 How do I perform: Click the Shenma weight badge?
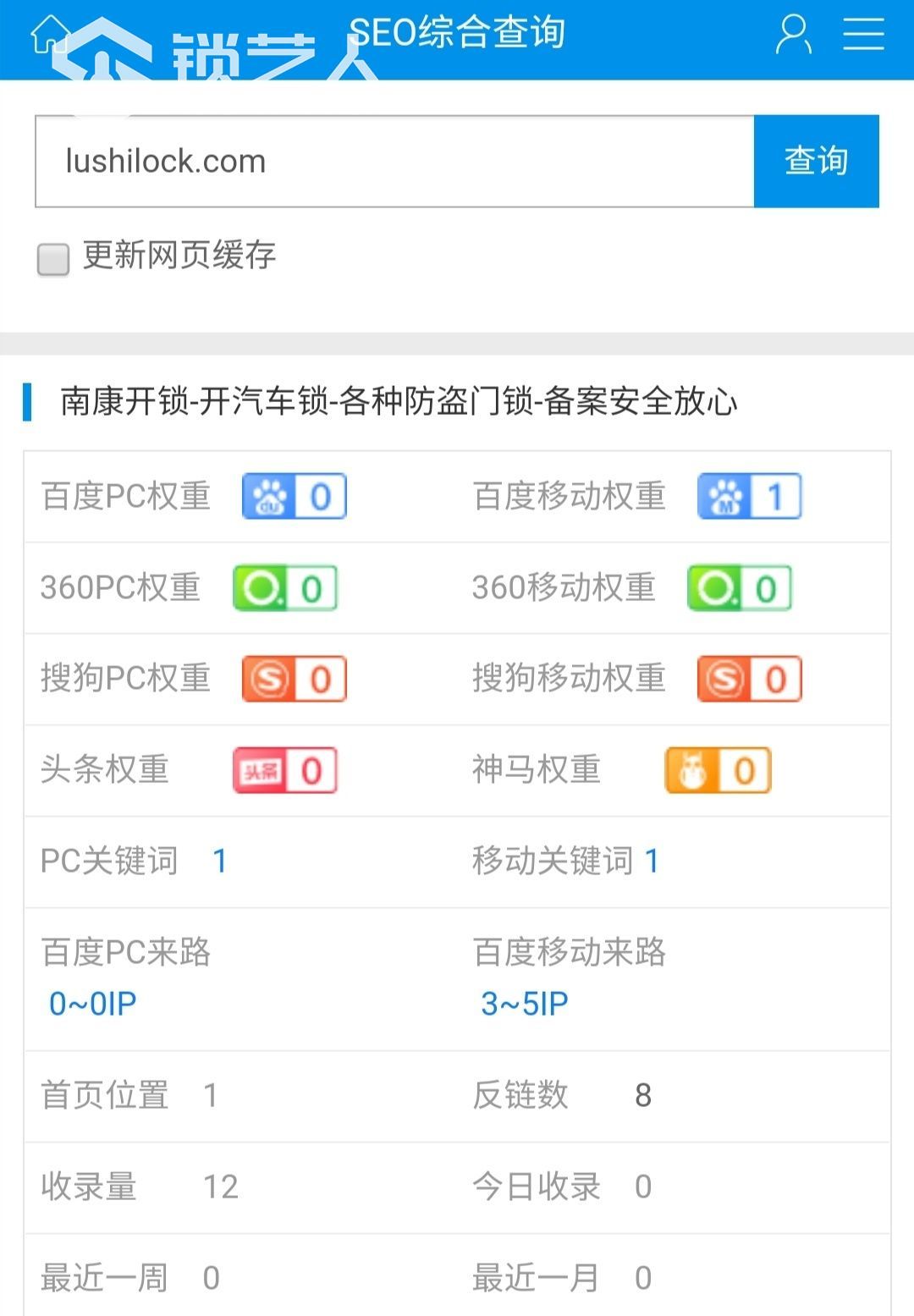click(x=718, y=770)
